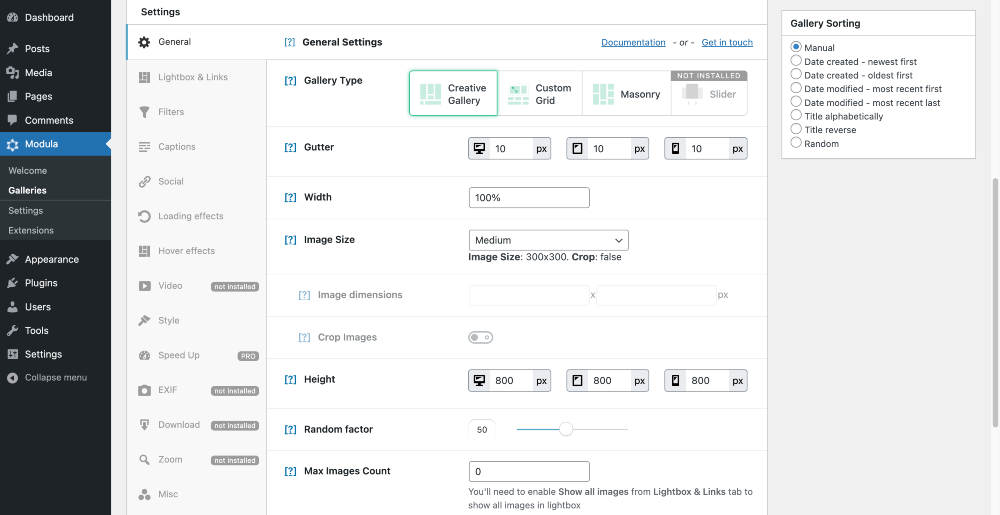Open the Filters settings tab
The image size is (1000, 515).
tap(171, 112)
